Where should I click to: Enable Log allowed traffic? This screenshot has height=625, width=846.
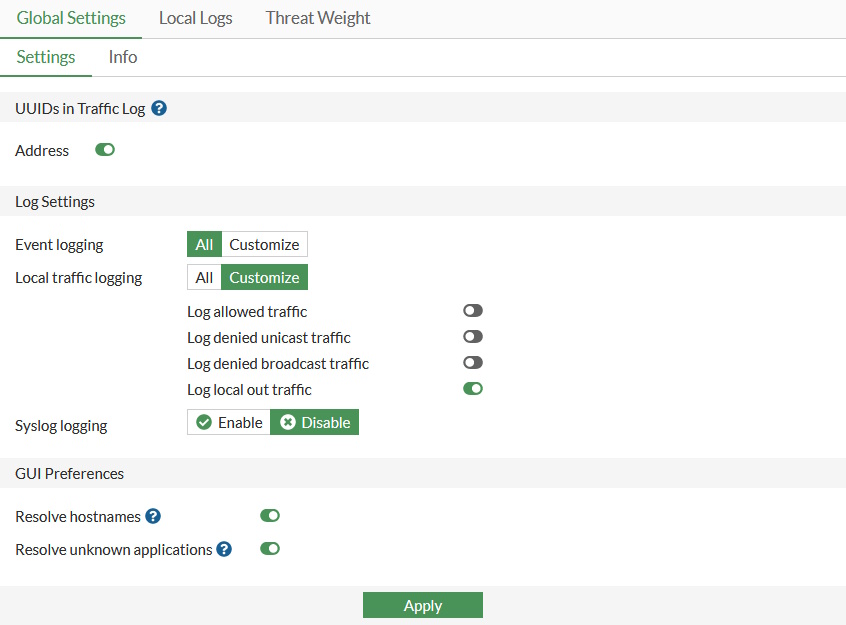pos(472,310)
